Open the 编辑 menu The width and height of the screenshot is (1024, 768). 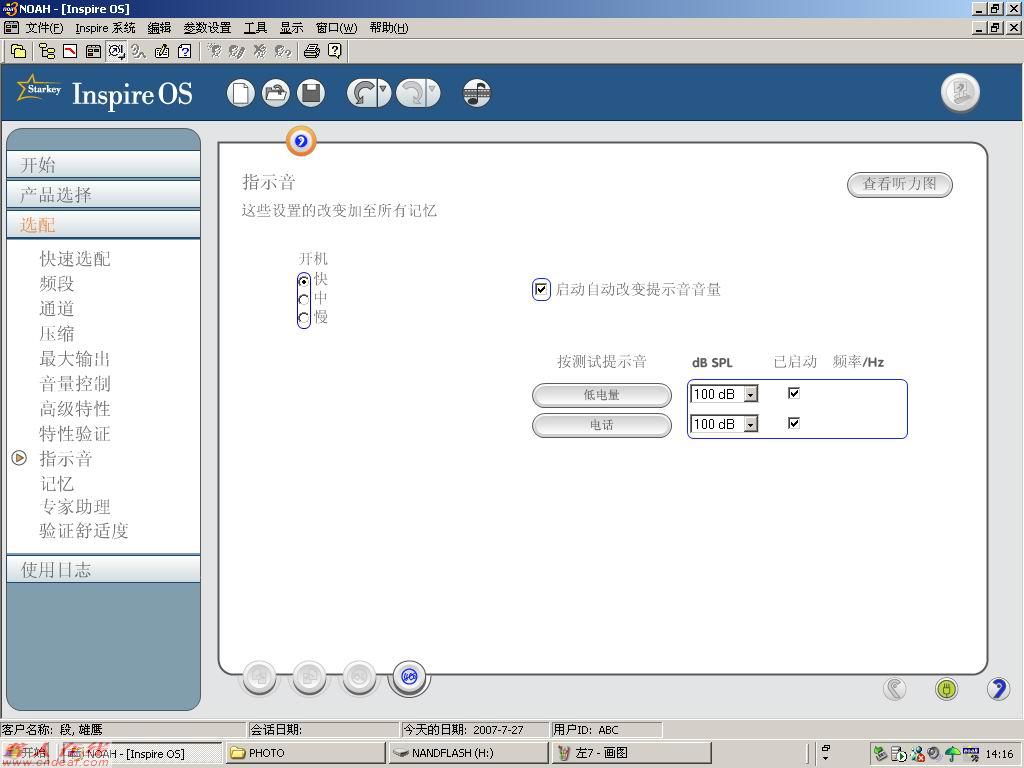[x=159, y=27]
